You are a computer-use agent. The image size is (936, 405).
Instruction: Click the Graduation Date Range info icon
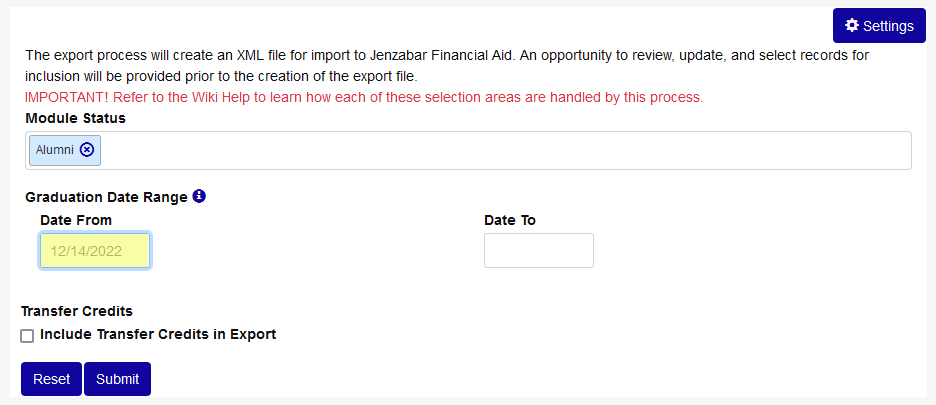pyautogui.click(x=199, y=196)
